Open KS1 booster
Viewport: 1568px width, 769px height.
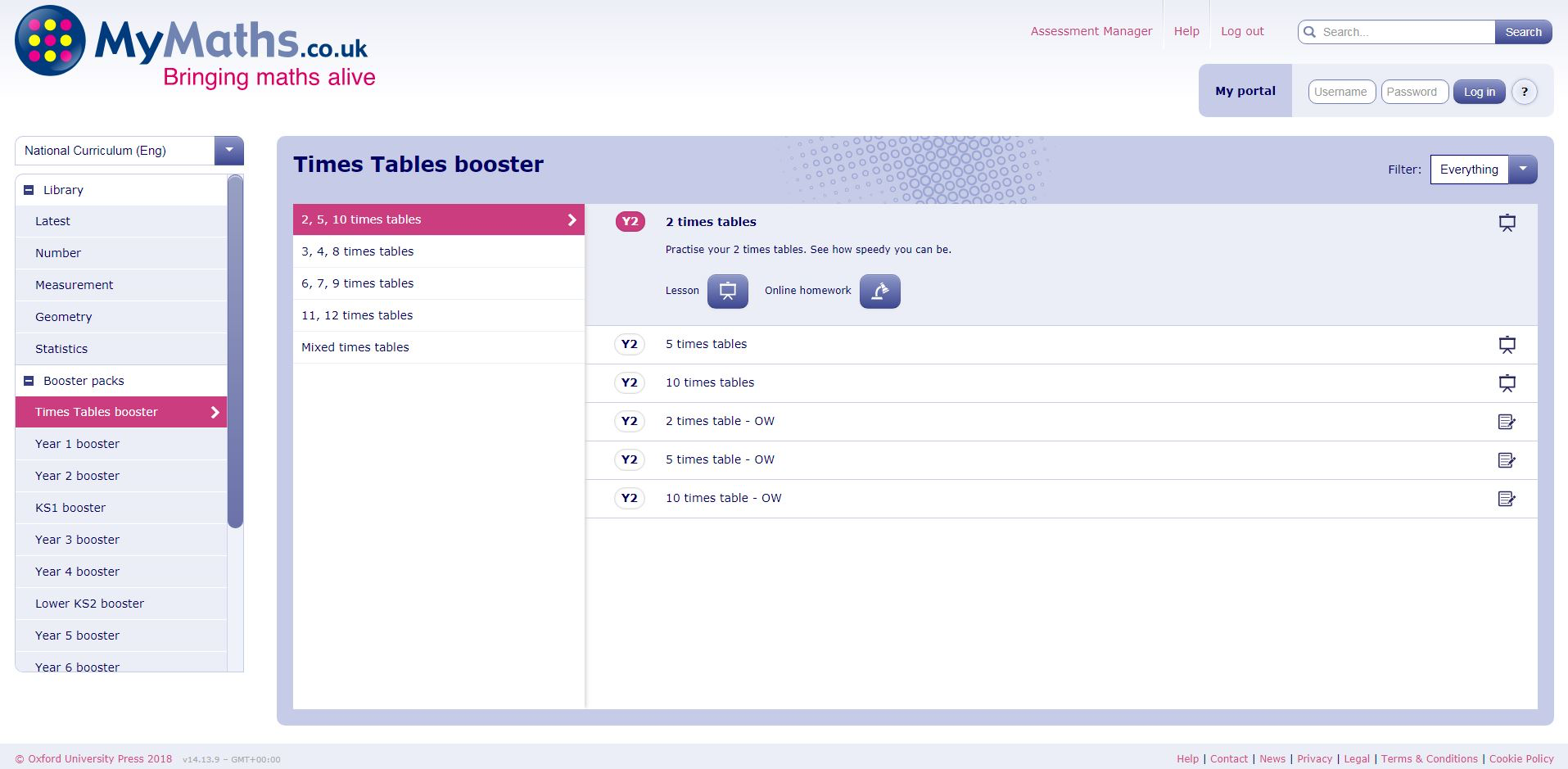[x=121, y=508]
